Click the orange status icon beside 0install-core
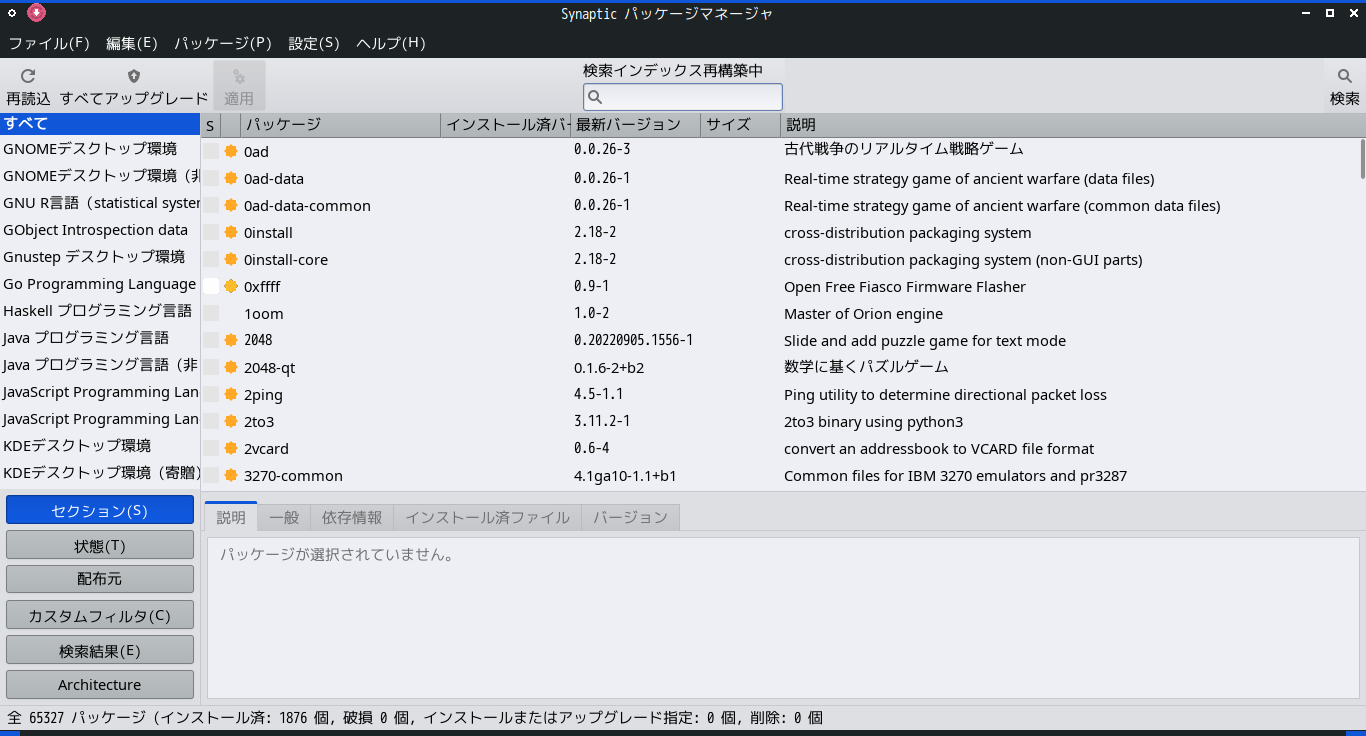Screen dimensions: 1366x736 [231, 259]
